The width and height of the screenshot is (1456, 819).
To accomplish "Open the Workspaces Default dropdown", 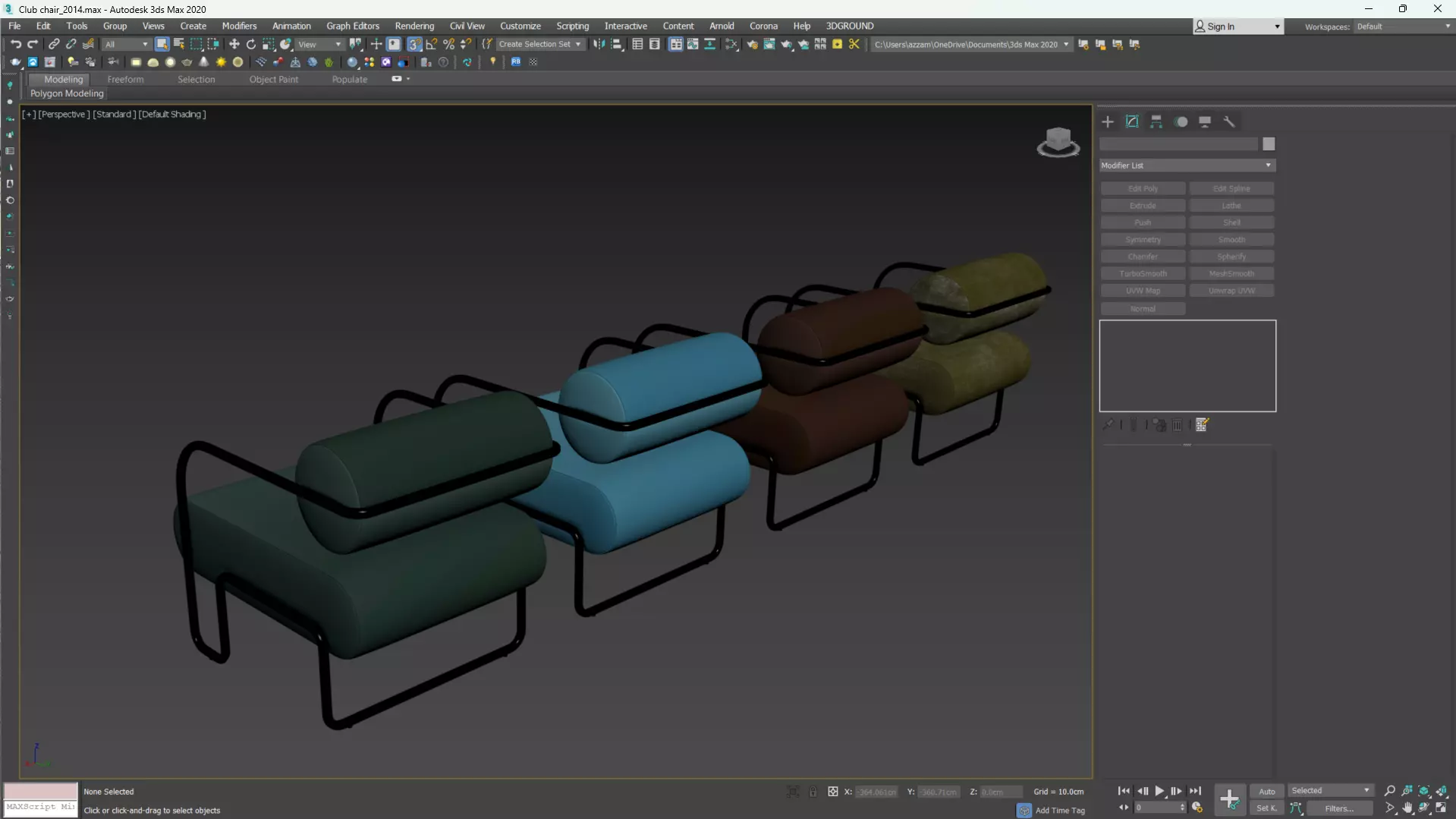I will click(1403, 27).
